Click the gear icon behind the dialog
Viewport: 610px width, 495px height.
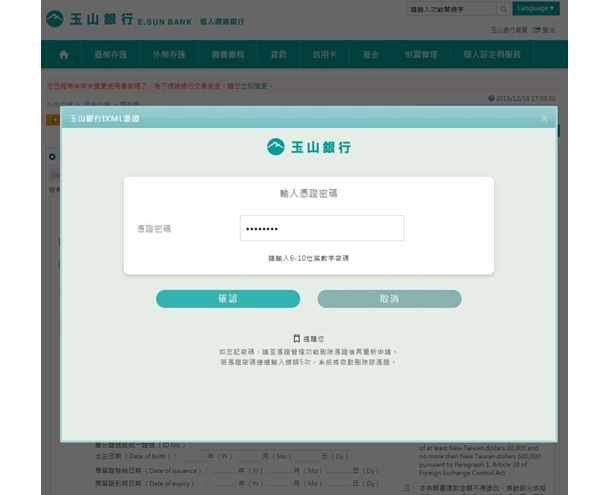(x=52, y=156)
